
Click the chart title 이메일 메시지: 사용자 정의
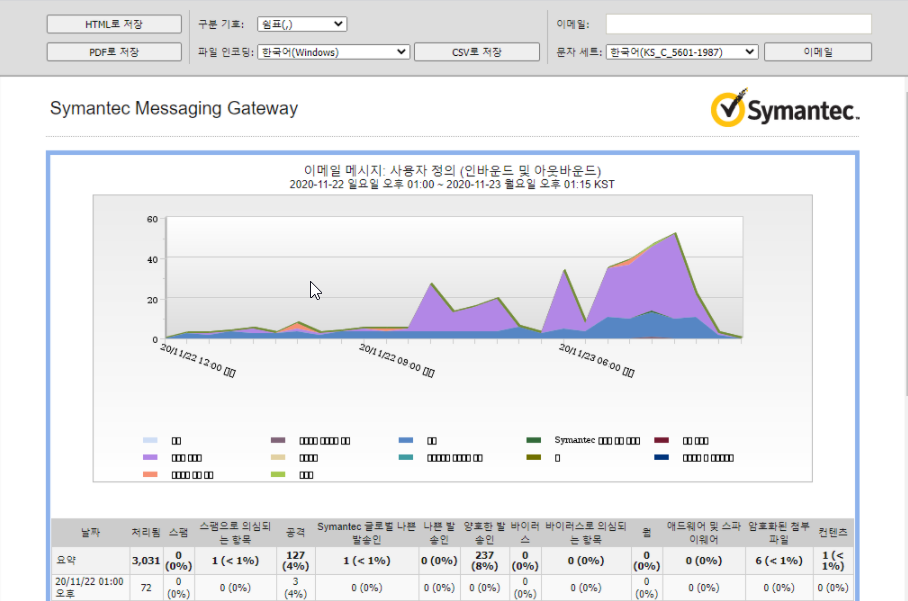(x=452, y=171)
